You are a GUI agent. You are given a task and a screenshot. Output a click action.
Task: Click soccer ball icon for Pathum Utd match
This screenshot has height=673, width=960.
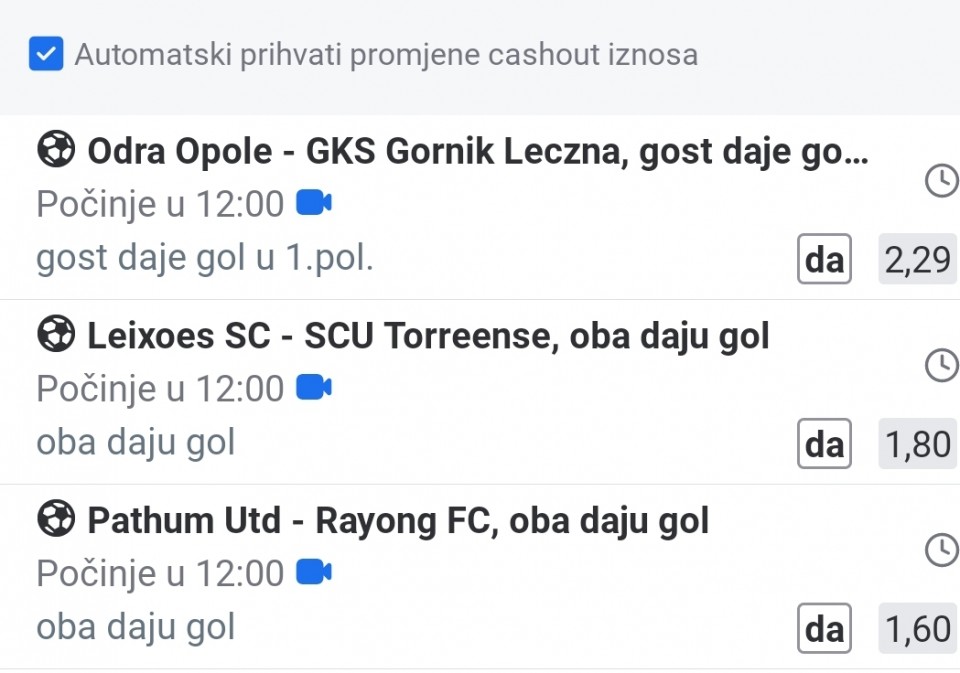56,520
